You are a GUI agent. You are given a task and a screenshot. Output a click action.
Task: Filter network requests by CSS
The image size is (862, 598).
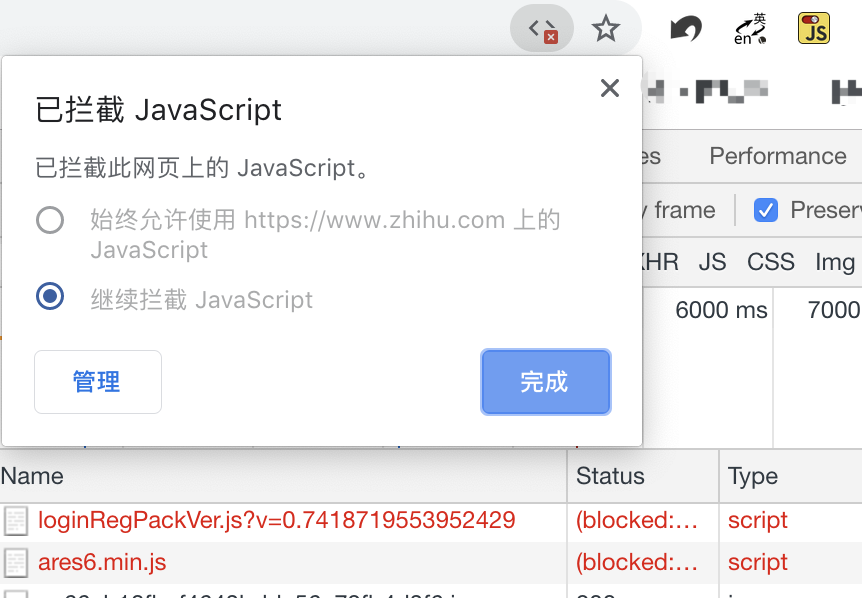point(770,262)
